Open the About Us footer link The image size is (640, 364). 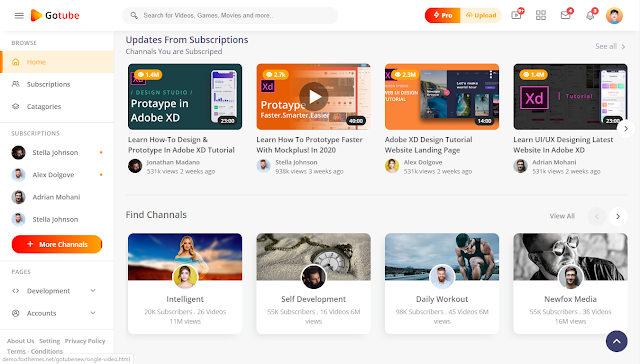(20, 341)
